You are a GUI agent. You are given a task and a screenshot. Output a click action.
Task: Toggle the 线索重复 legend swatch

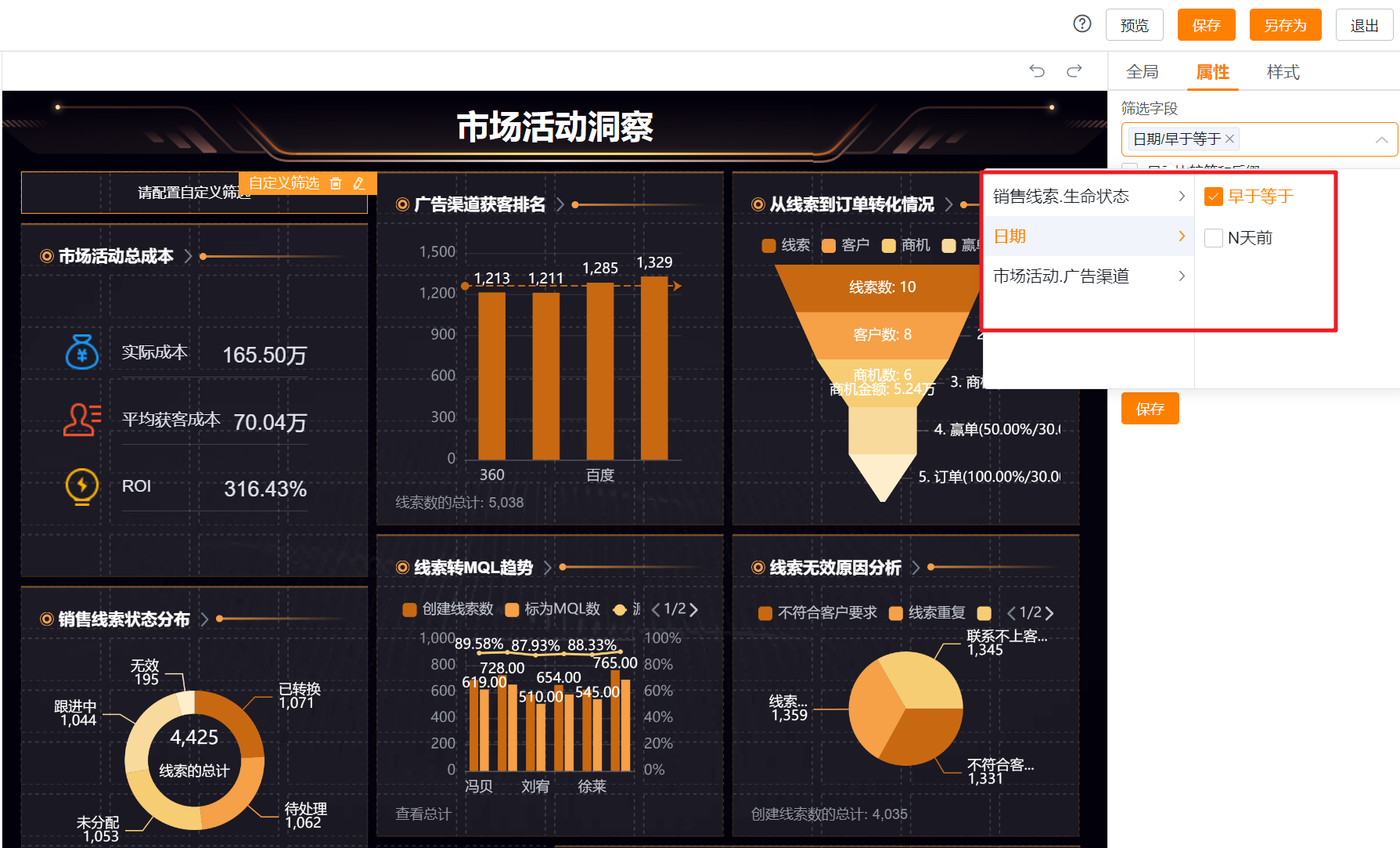click(896, 613)
